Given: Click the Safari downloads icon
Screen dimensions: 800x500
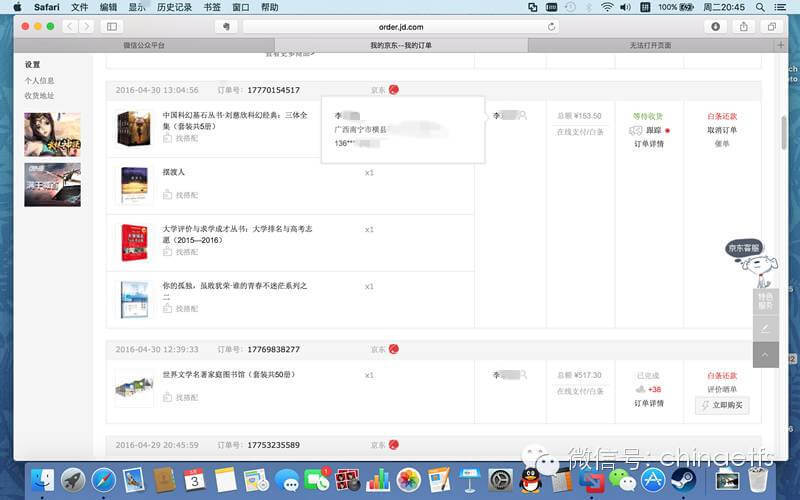Looking at the screenshot, I should 715,26.
